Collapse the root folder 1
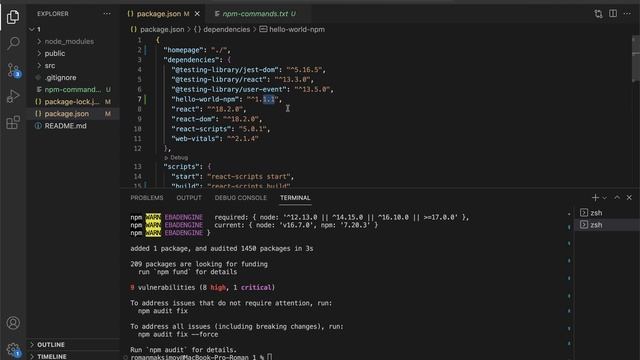The width and height of the screenshot is (640, 360). [73, 29]
